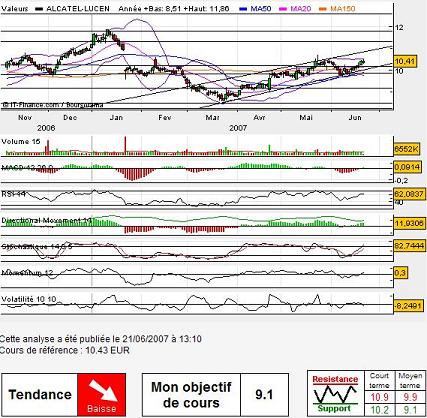Click the Directional Movement value 11,9306
427x418 pixels.
409,223
